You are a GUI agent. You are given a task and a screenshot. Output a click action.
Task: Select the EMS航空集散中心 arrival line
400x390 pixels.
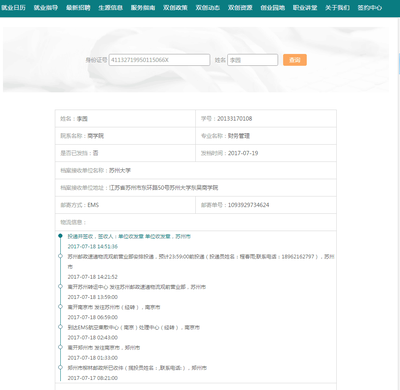point(134,328)
